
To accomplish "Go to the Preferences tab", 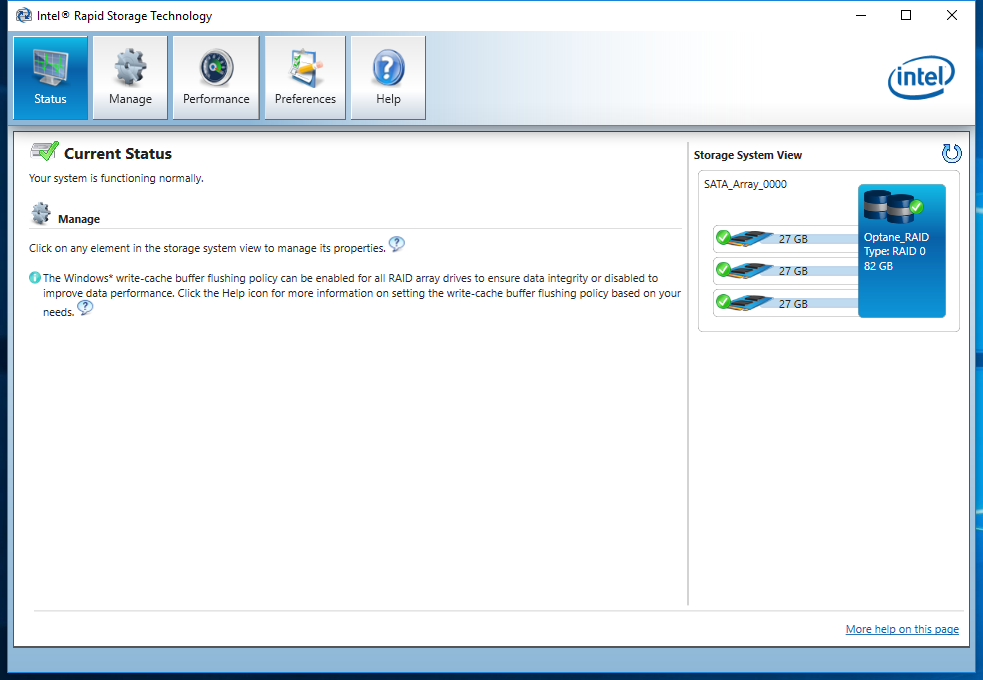I will [305, 78].
